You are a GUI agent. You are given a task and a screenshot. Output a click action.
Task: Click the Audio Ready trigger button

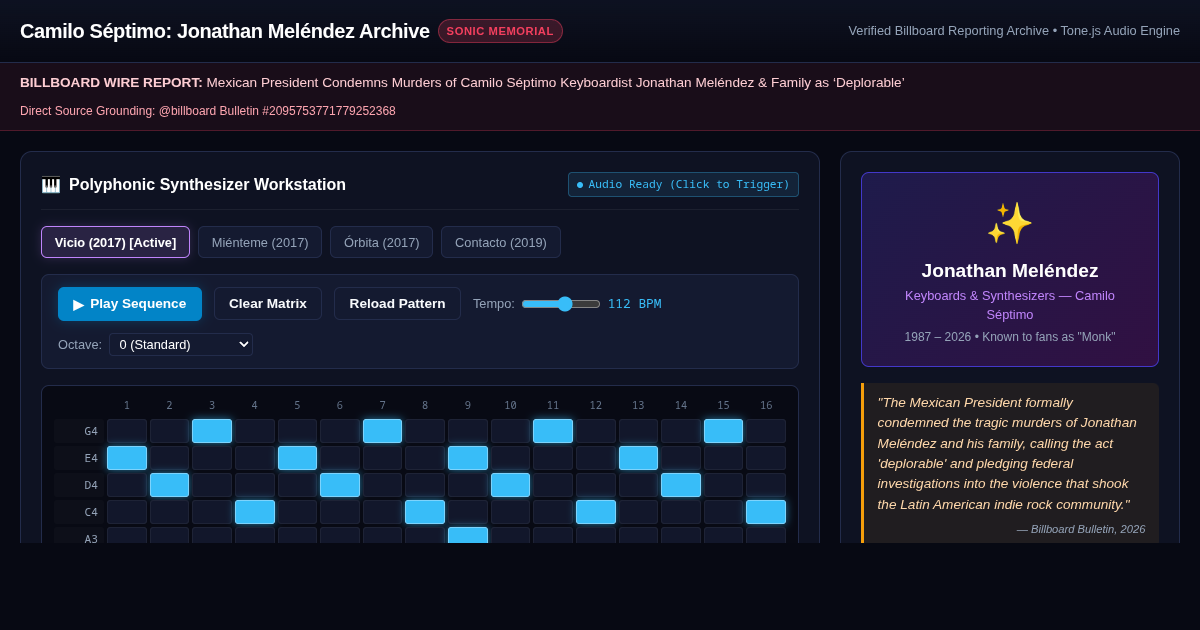683,185
